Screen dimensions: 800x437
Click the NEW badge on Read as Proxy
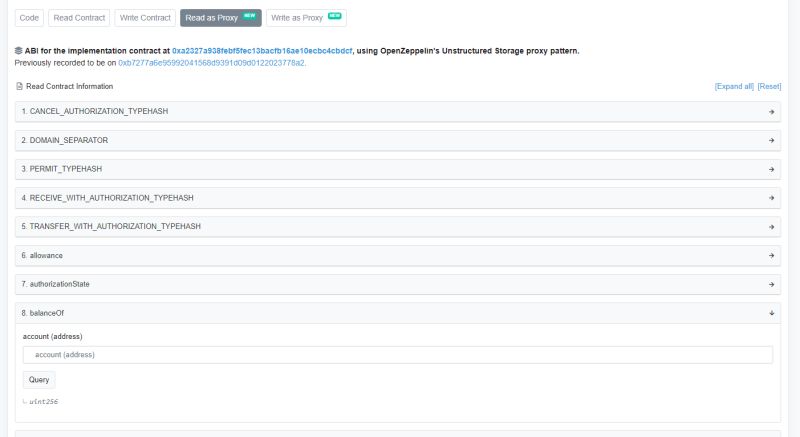(x=249, y=16)
